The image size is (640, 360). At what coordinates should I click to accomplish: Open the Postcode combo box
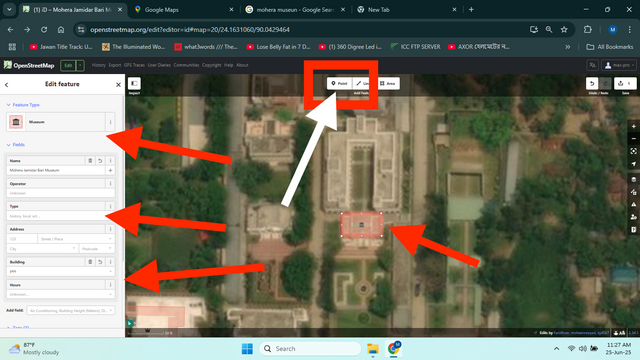pos(97,249)
